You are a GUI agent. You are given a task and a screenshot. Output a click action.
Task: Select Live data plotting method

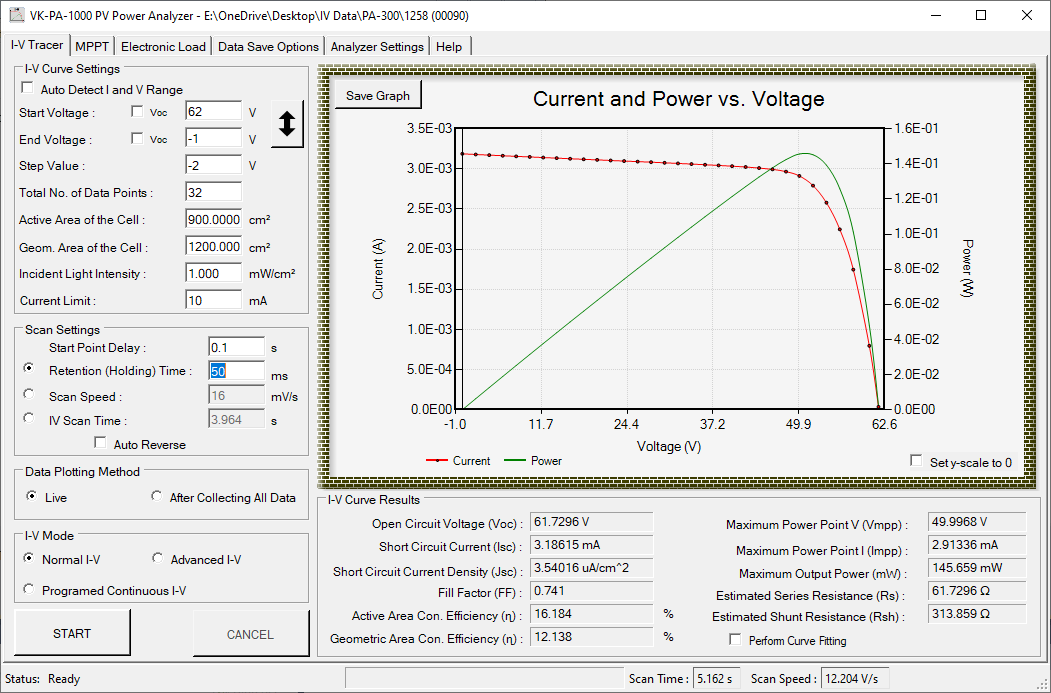(32, 496)
